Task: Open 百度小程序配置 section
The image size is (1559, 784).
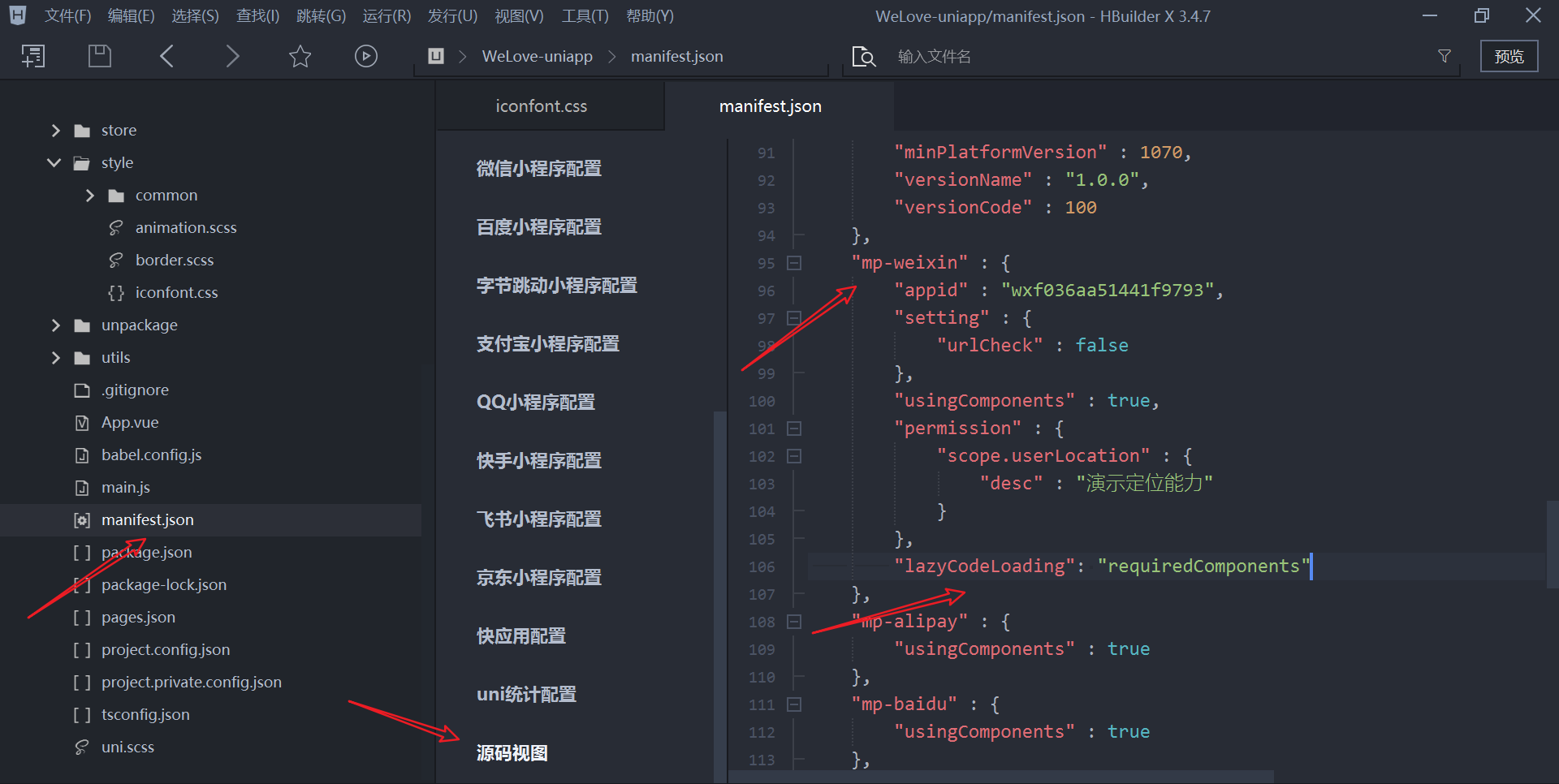Action: click(x=539, y=227)
